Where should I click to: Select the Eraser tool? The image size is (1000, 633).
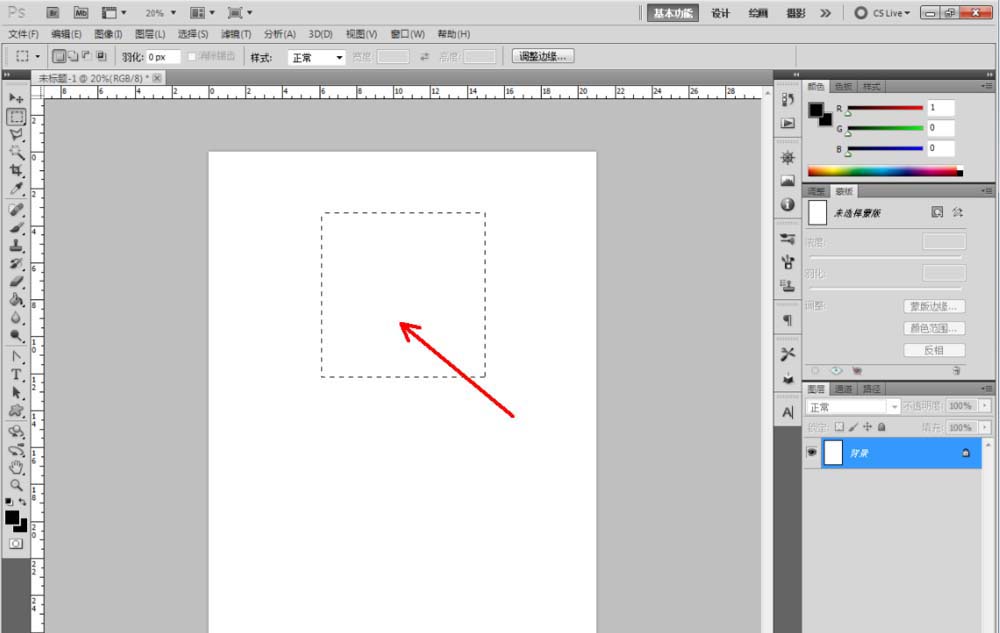pos(16,282)
